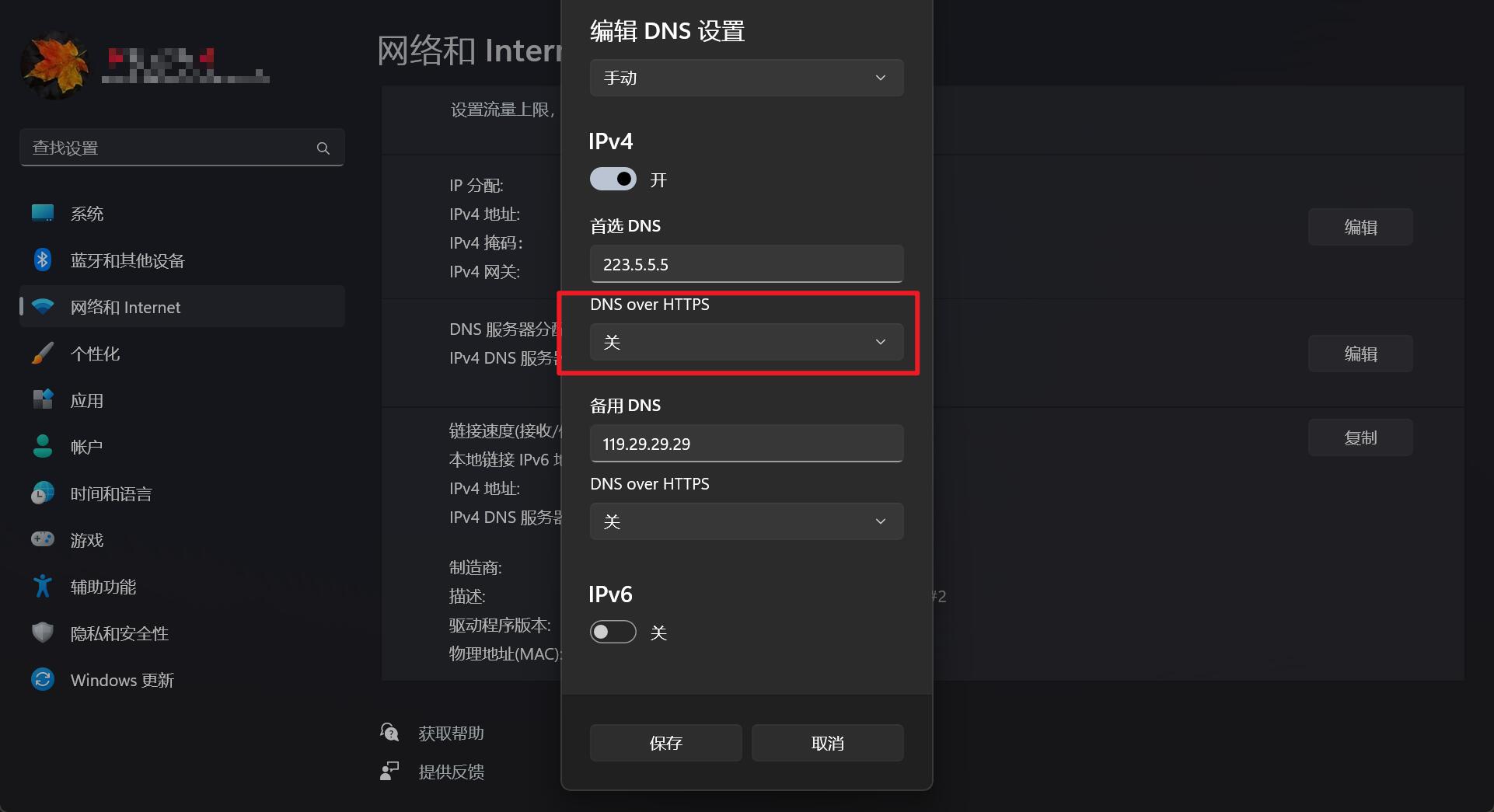
Task: Click the preferred DNS field 223.5.5.5
Action: (x=746, y=264)
